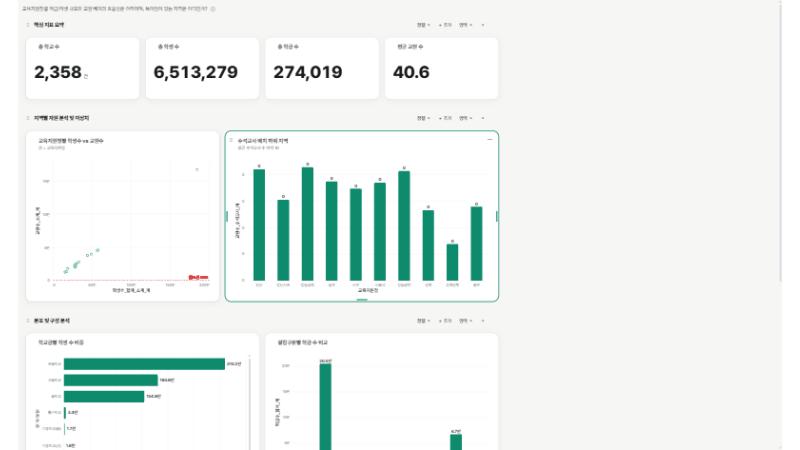Open the dash menu icon on selected bar chart
The height and width of the screenshot is (450, 800).
[490, 139]
